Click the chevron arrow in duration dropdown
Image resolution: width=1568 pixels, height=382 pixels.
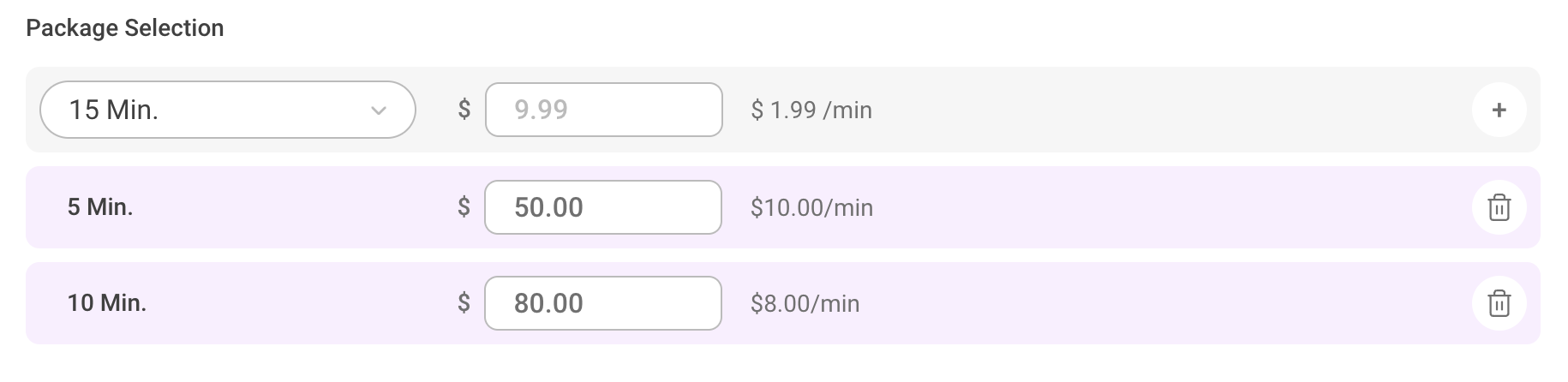pos(378,110)
